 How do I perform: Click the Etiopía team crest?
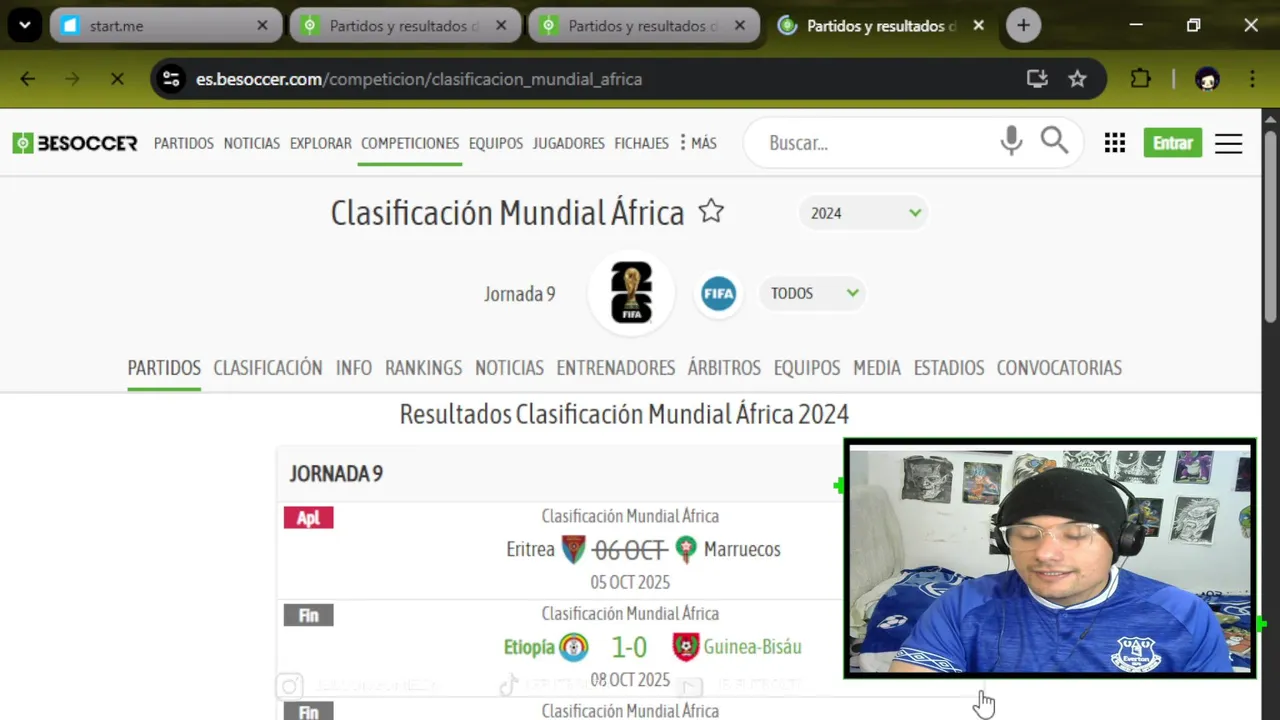click(x=573, y=647)
